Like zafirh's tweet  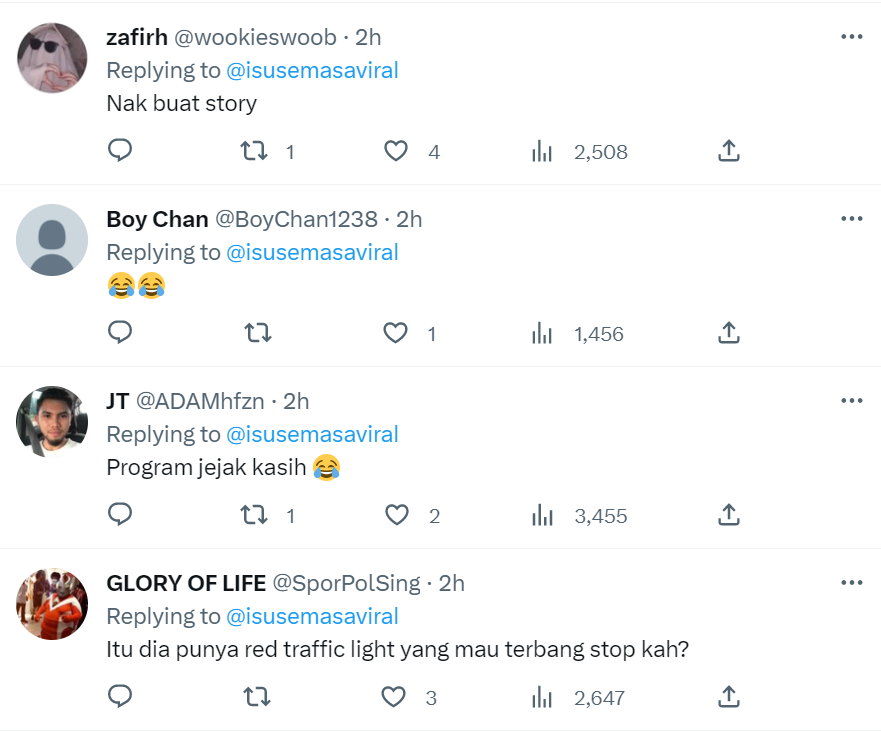coord(397,151)
